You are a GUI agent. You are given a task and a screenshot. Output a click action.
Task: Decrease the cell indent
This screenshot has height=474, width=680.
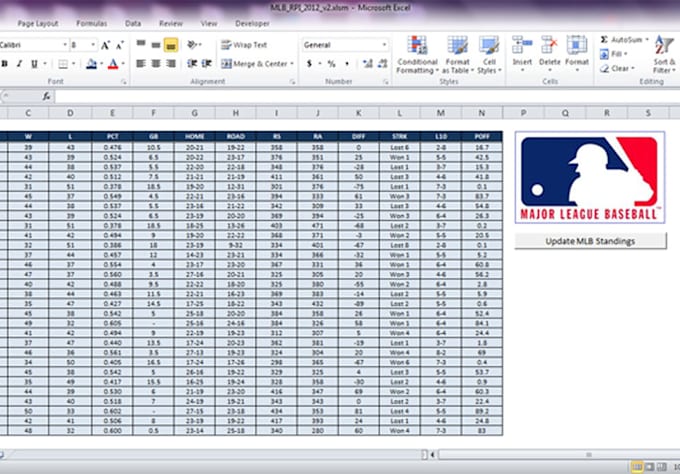[192, 64]
